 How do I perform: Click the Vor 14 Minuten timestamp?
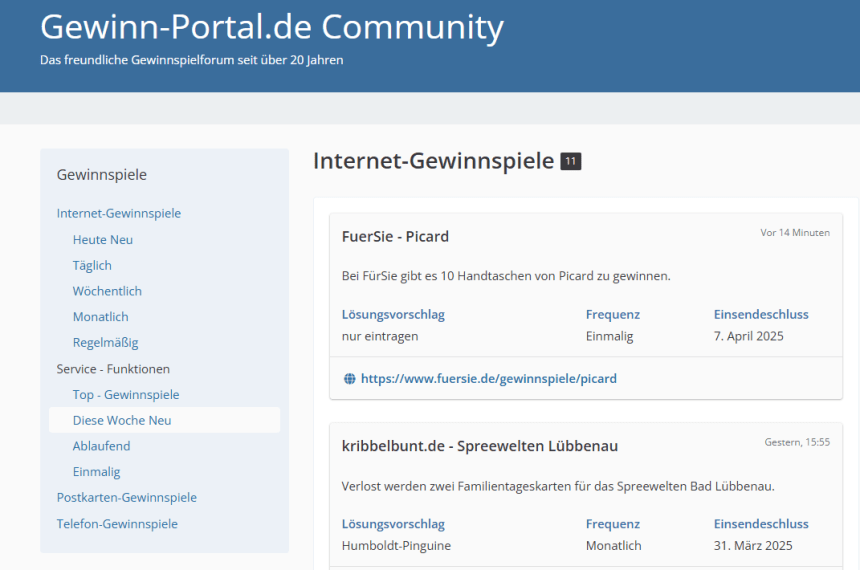[x=795, y=233]
